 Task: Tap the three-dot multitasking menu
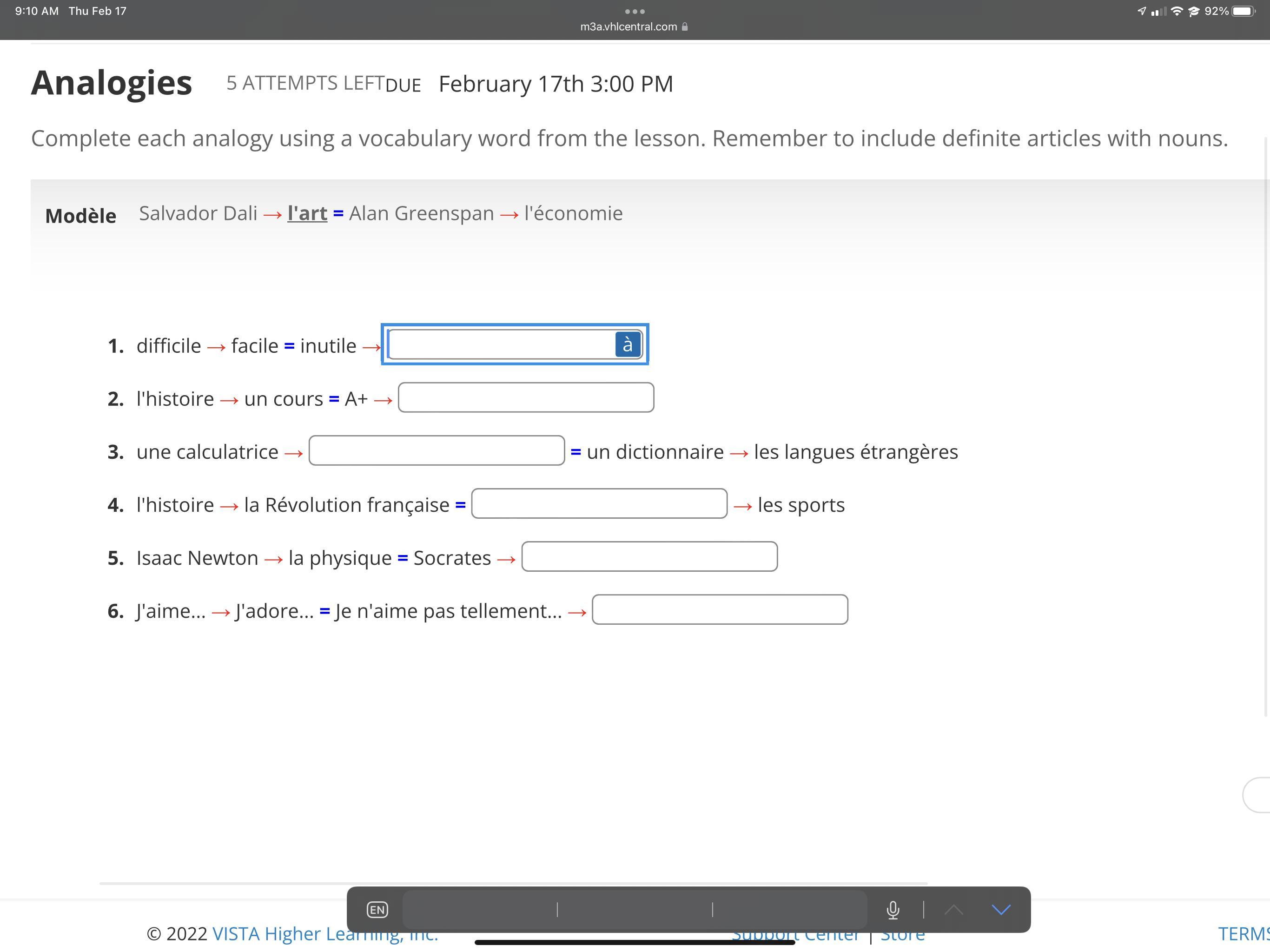(635, 12)
